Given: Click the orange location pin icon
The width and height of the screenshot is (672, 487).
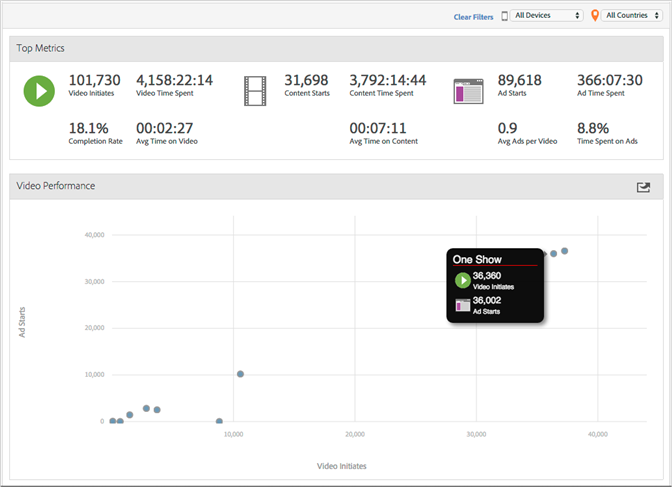Looking at the screenshot, I should click(x=594, y=15).
